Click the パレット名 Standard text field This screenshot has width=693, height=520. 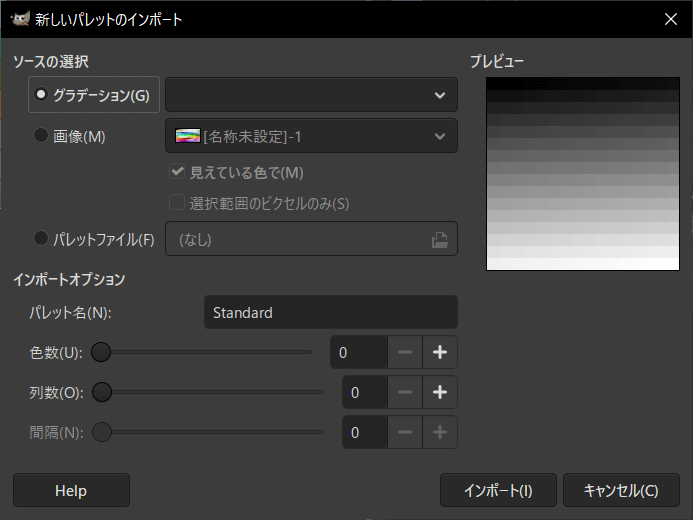331,312
